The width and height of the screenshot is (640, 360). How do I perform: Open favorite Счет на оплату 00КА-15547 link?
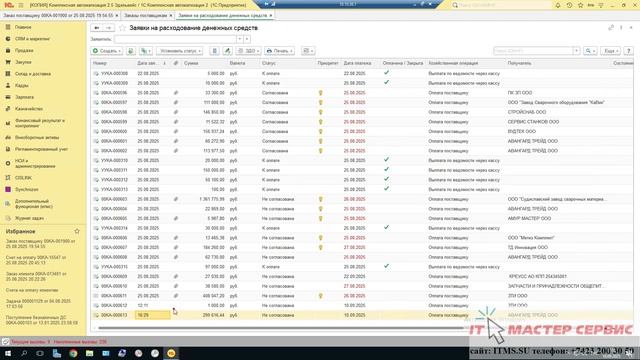pos(36,260)
